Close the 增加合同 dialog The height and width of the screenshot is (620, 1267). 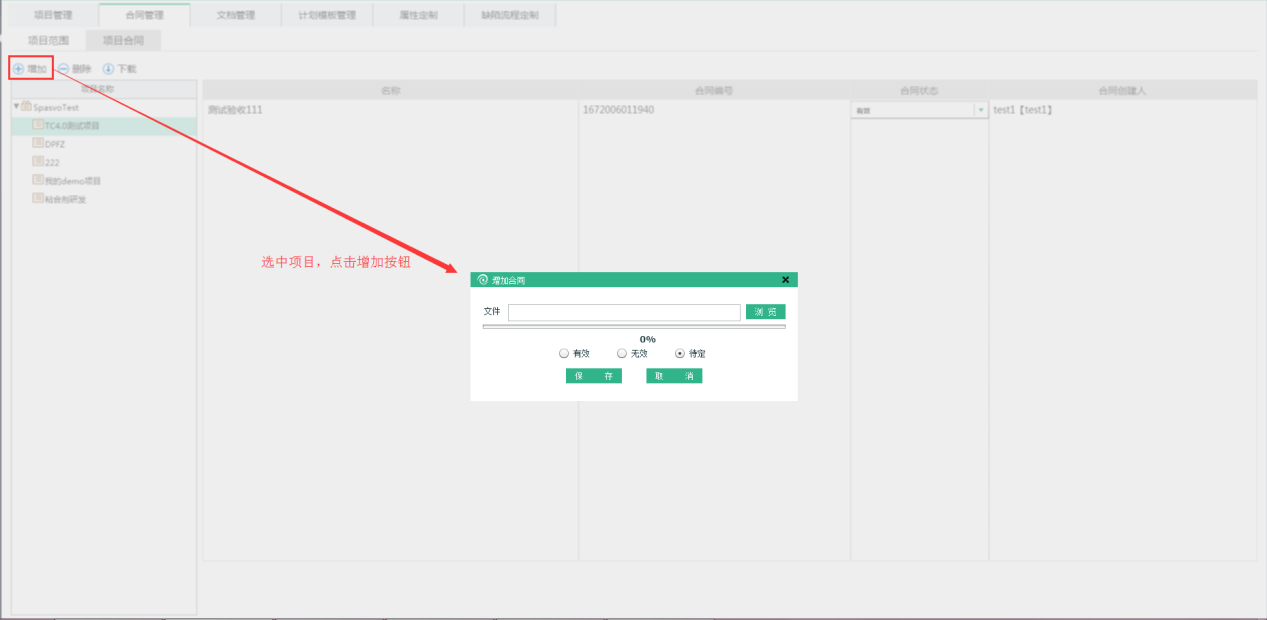click(785, 280)
